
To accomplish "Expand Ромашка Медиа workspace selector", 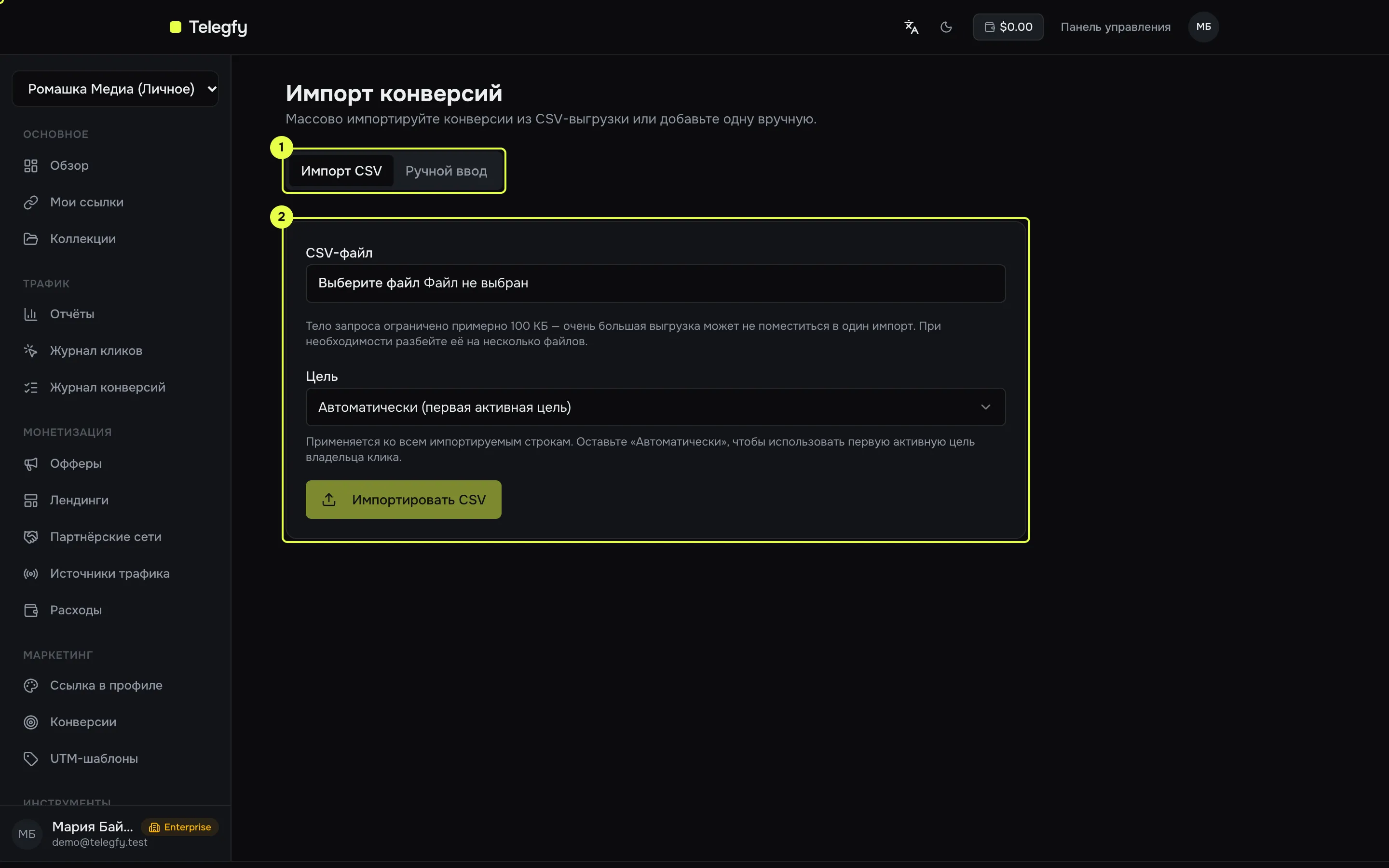I will tap(115, 89).
